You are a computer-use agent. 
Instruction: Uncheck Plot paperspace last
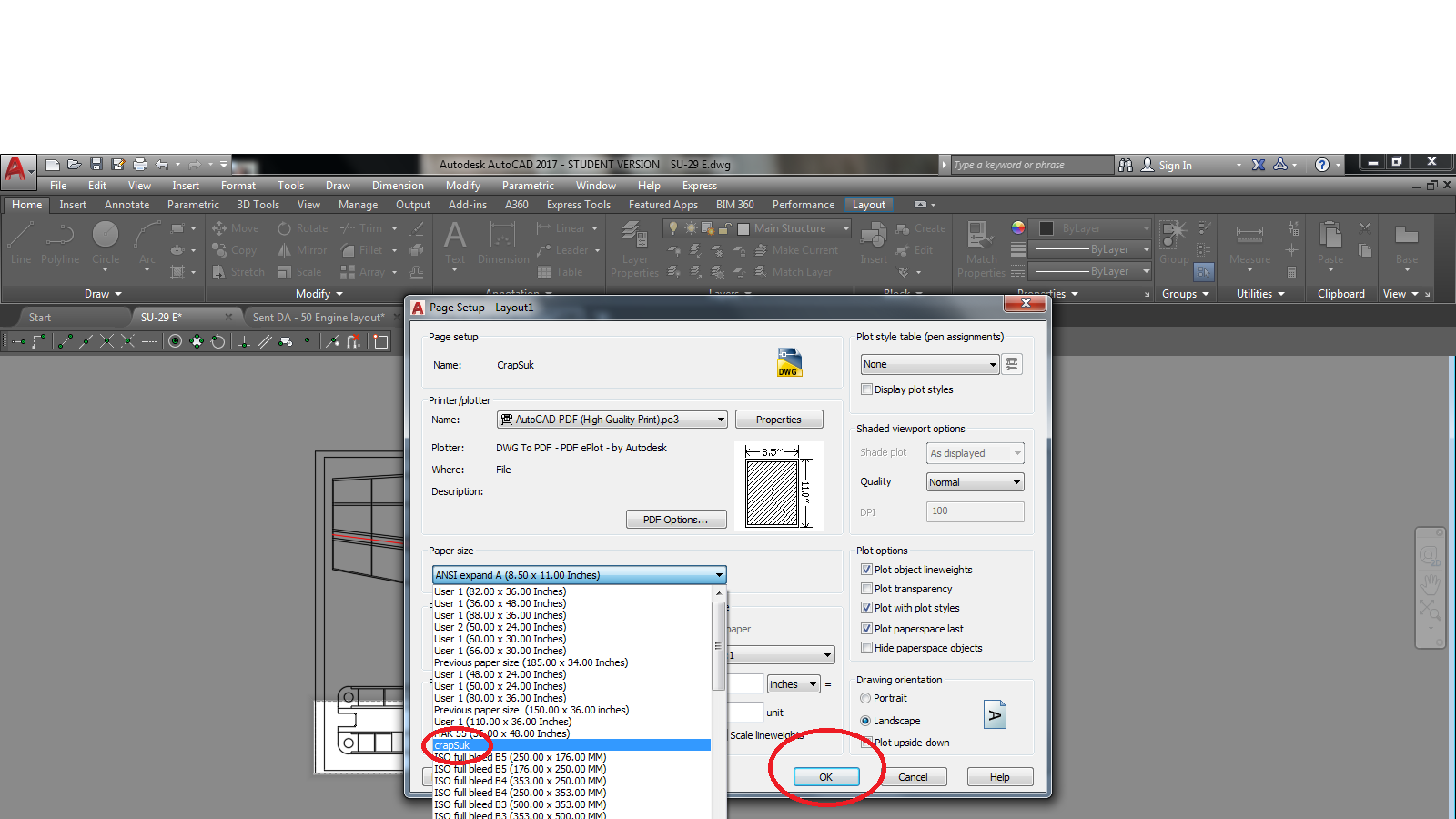pos(866,629)
